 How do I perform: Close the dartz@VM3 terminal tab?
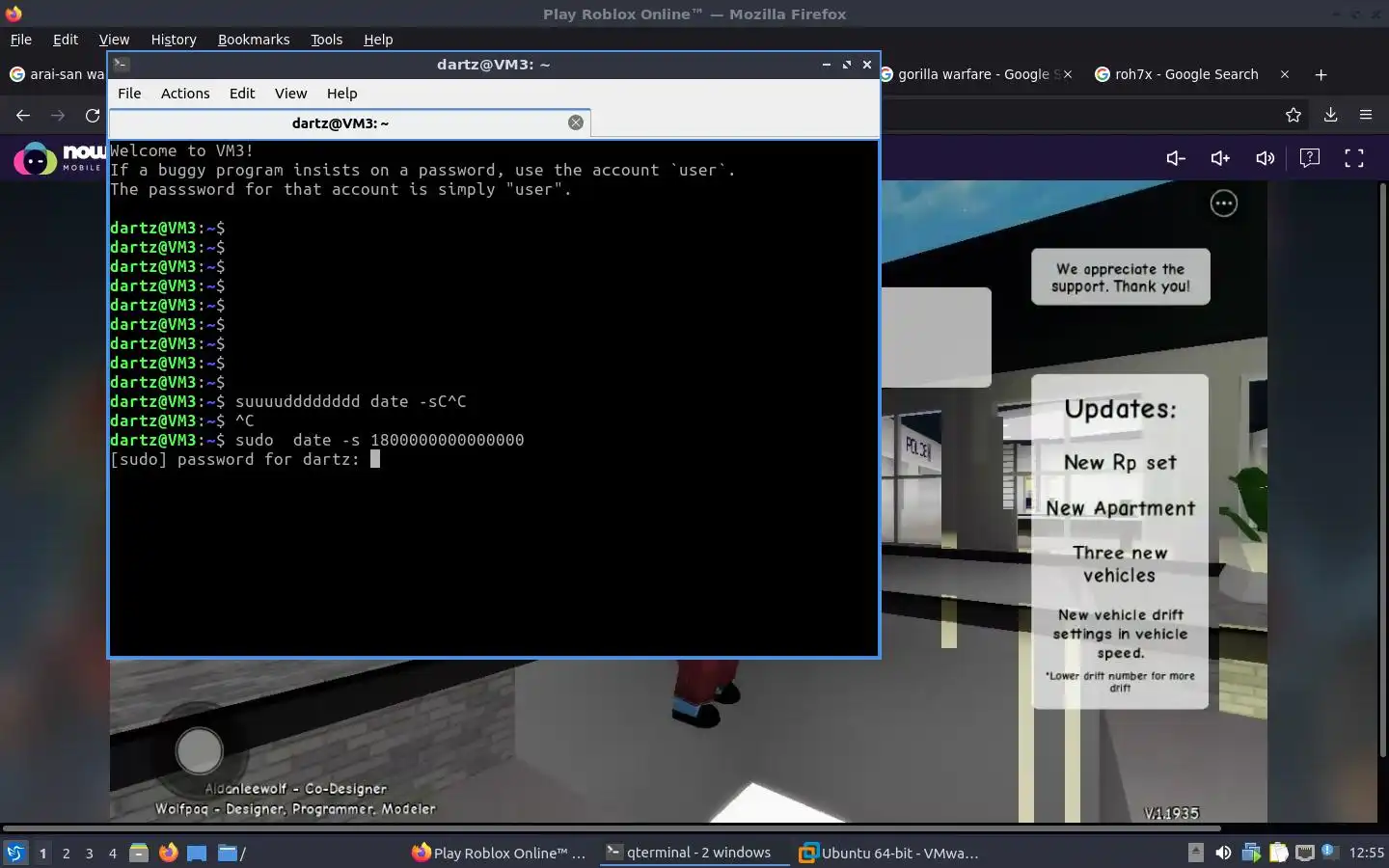tap(576, 122)
